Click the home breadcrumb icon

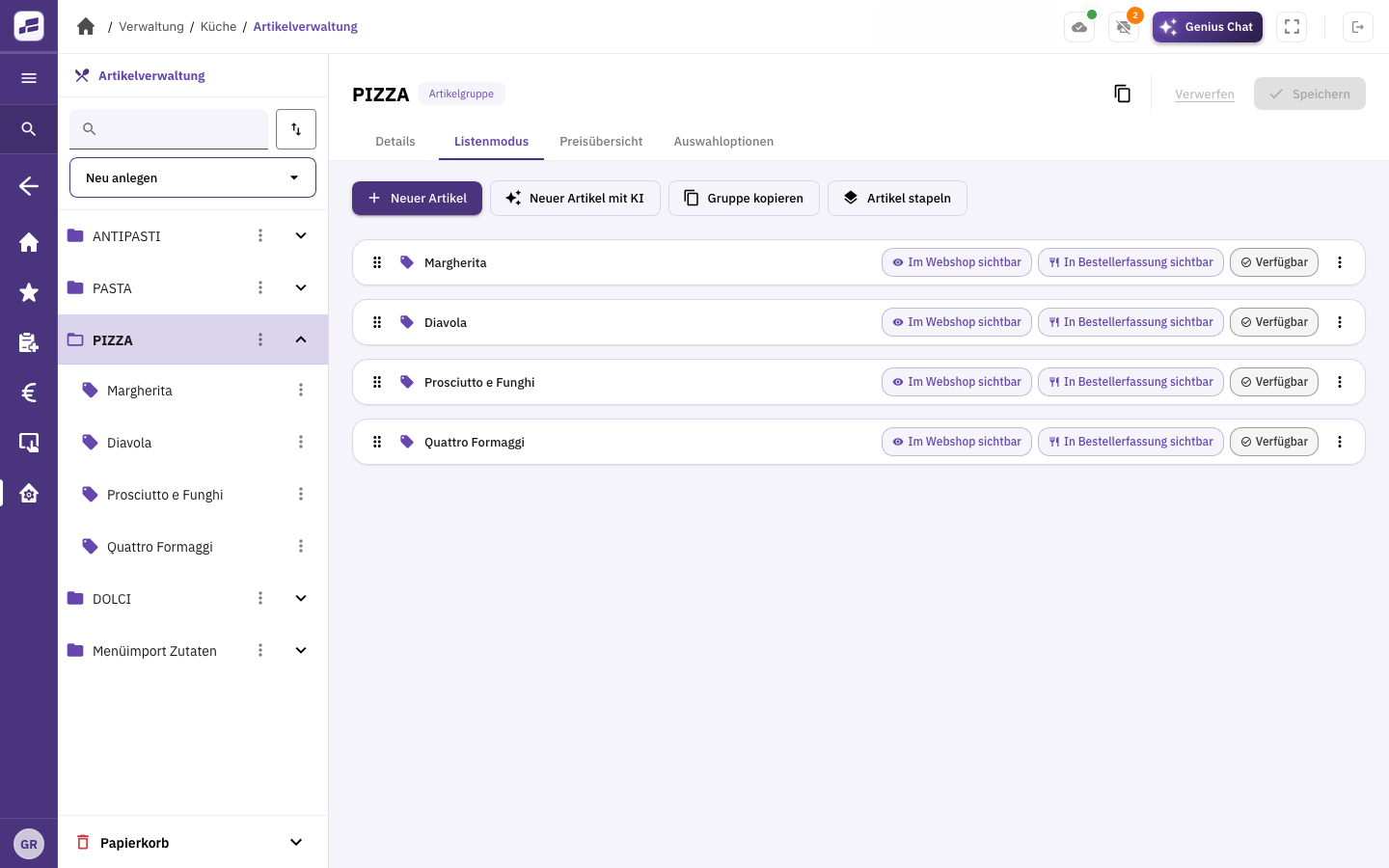pyautogui.click(x=86, y=26)
